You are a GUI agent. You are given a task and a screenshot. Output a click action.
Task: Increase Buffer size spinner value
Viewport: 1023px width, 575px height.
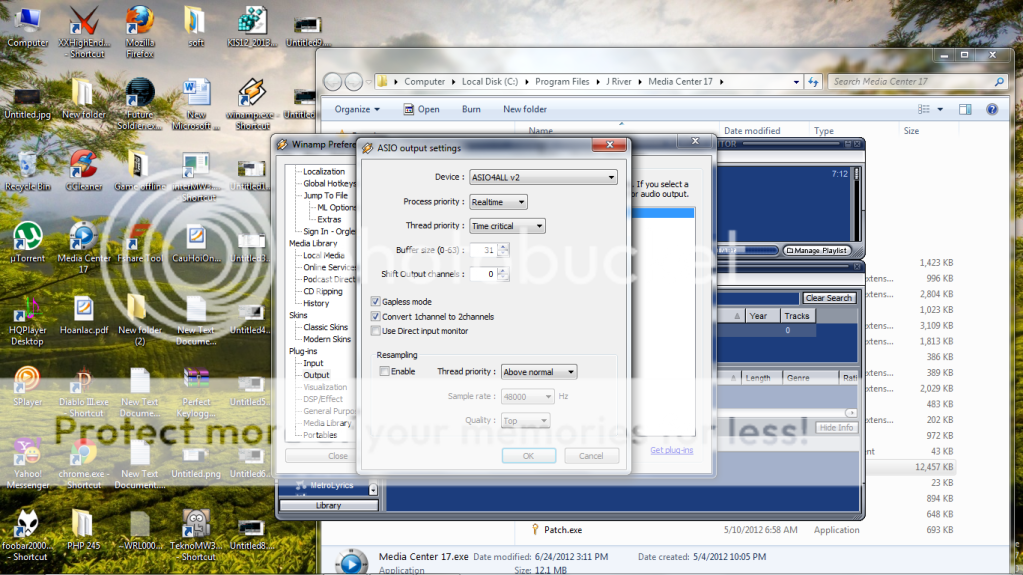point(503,247)
